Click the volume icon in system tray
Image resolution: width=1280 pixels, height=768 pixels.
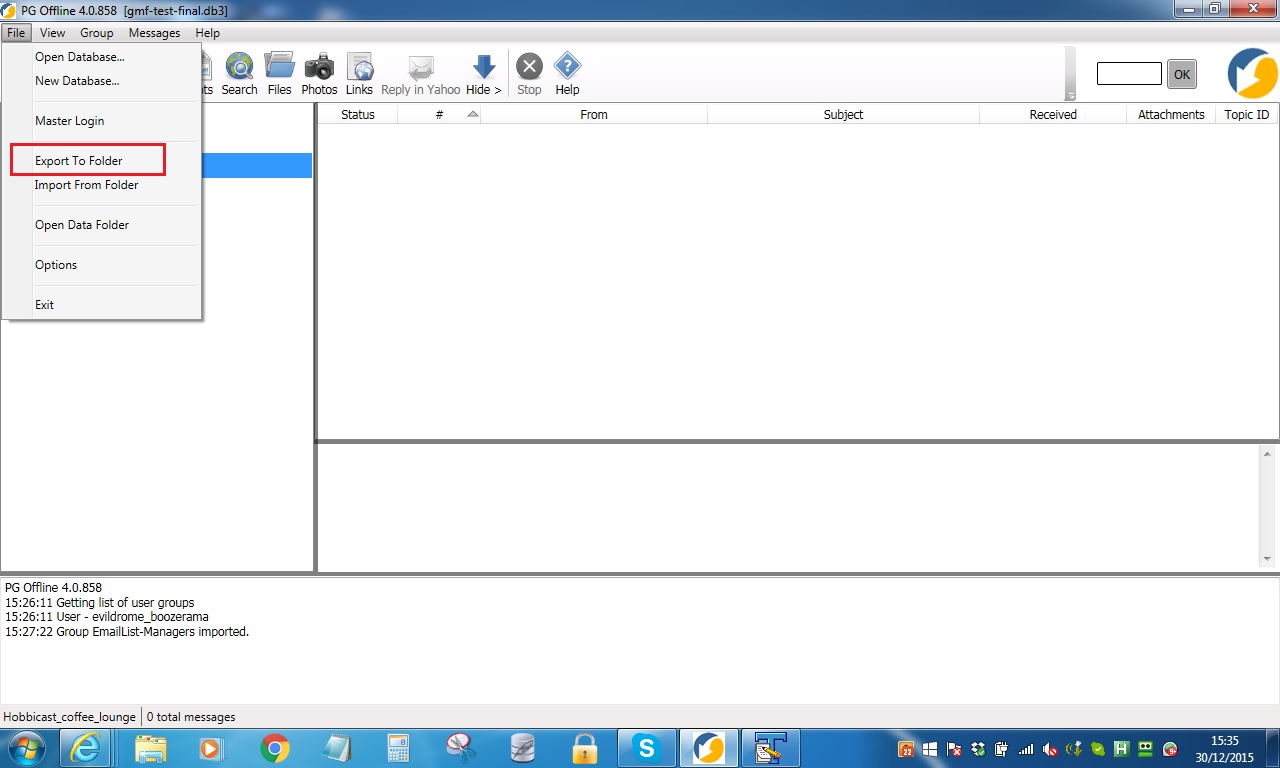tap(1050, 749)
